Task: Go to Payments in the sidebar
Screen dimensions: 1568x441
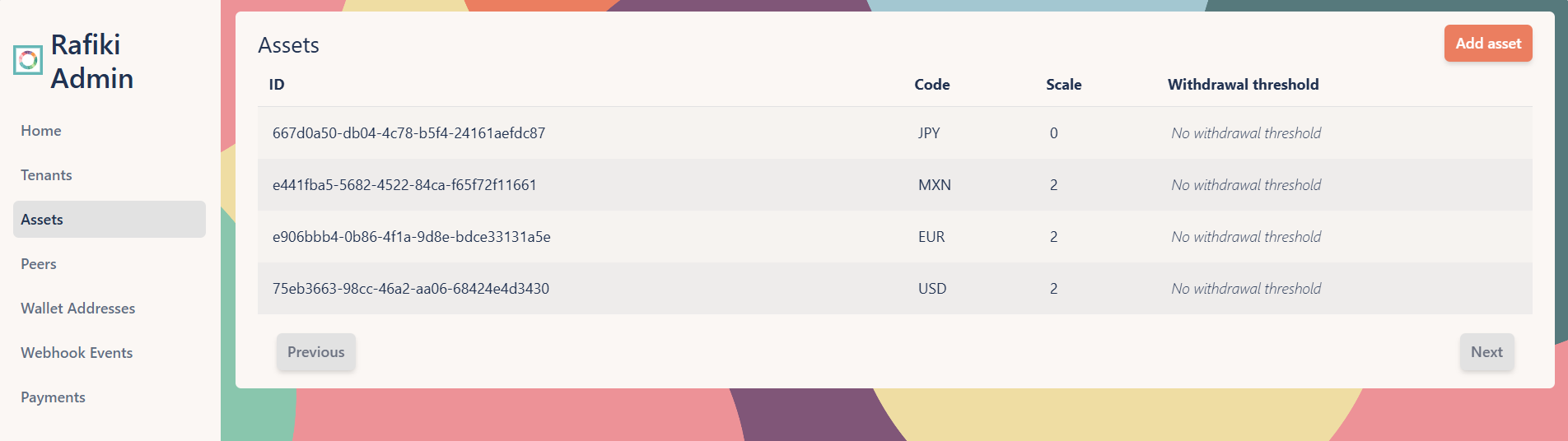Action: [x=53, y=397]
